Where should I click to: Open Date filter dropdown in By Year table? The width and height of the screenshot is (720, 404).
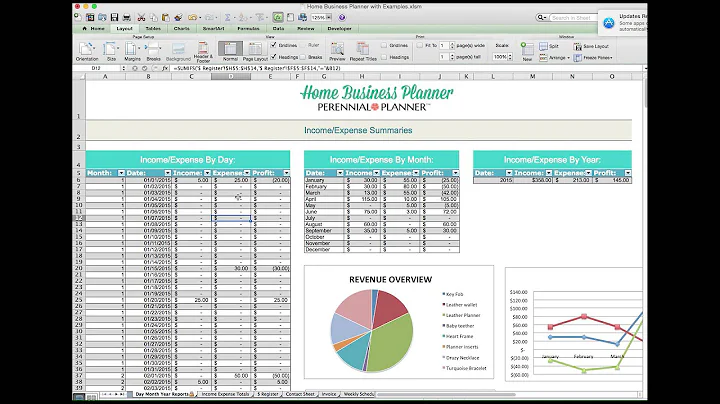509,173
